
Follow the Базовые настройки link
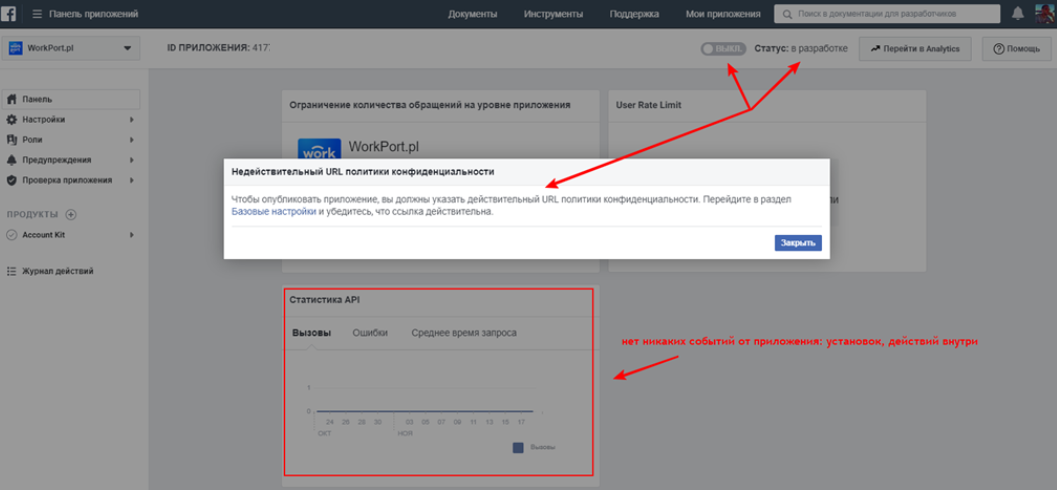tap(274, 212)
